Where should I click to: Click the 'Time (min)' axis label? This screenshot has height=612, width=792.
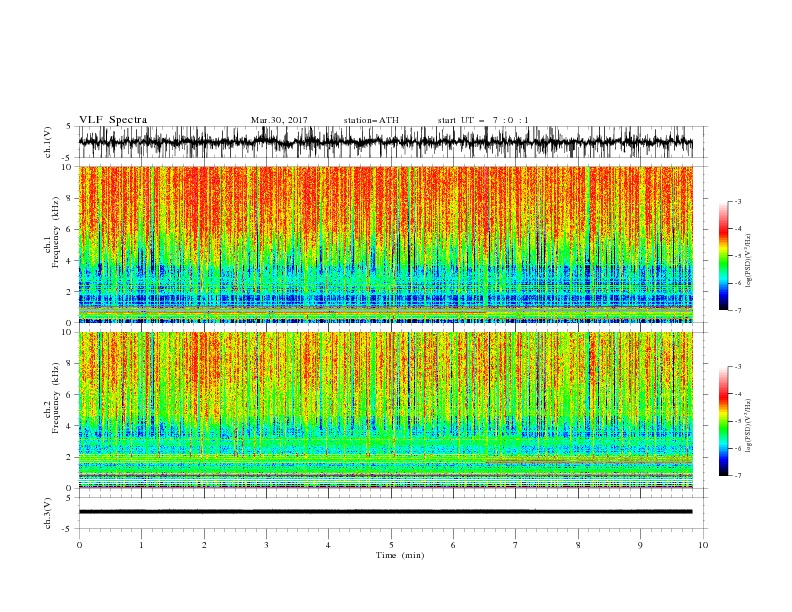(x=400, y=555)
